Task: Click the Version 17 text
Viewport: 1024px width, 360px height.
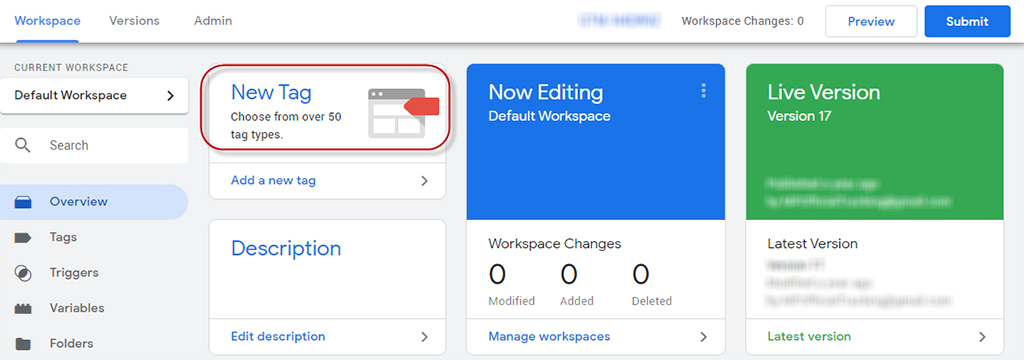Action: (x=800, y=116)
